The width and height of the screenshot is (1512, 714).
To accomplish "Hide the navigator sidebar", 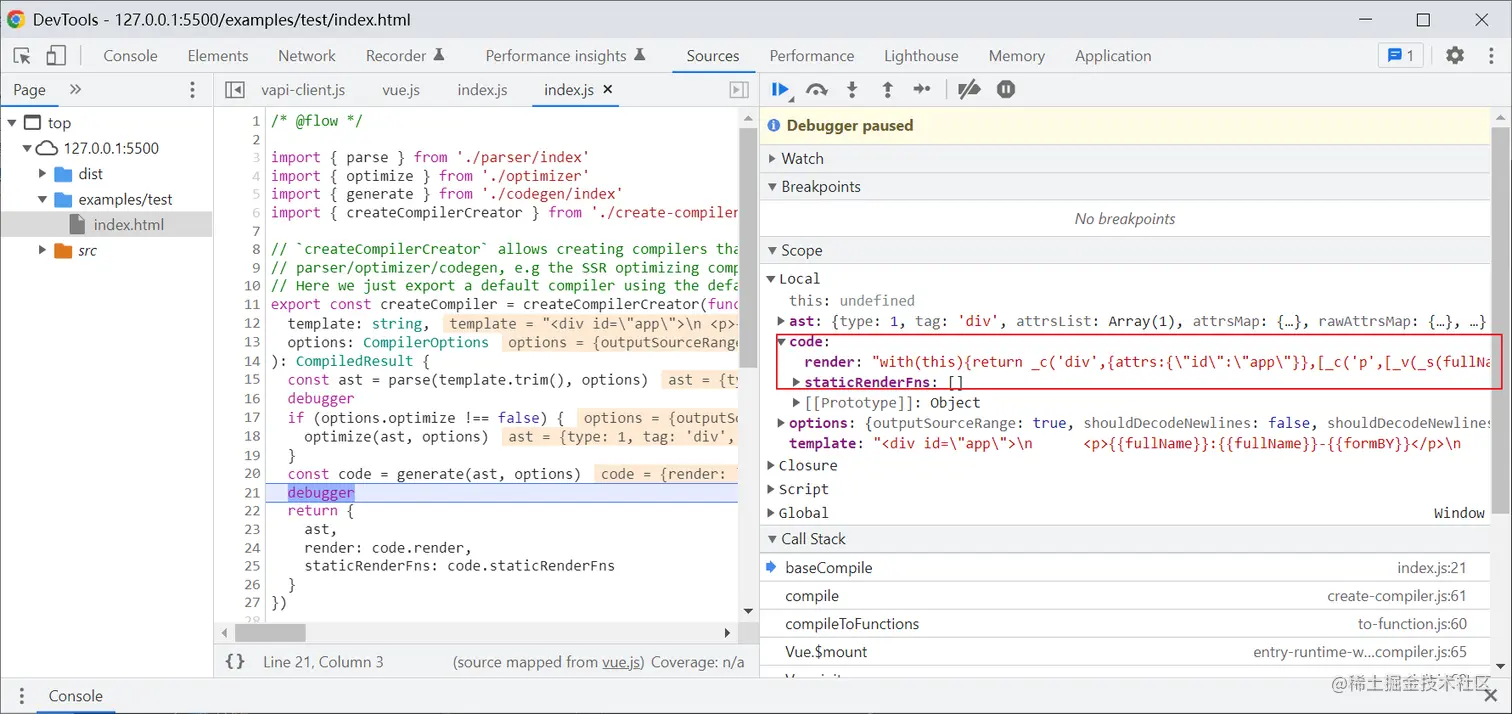I will click(235, 90).
